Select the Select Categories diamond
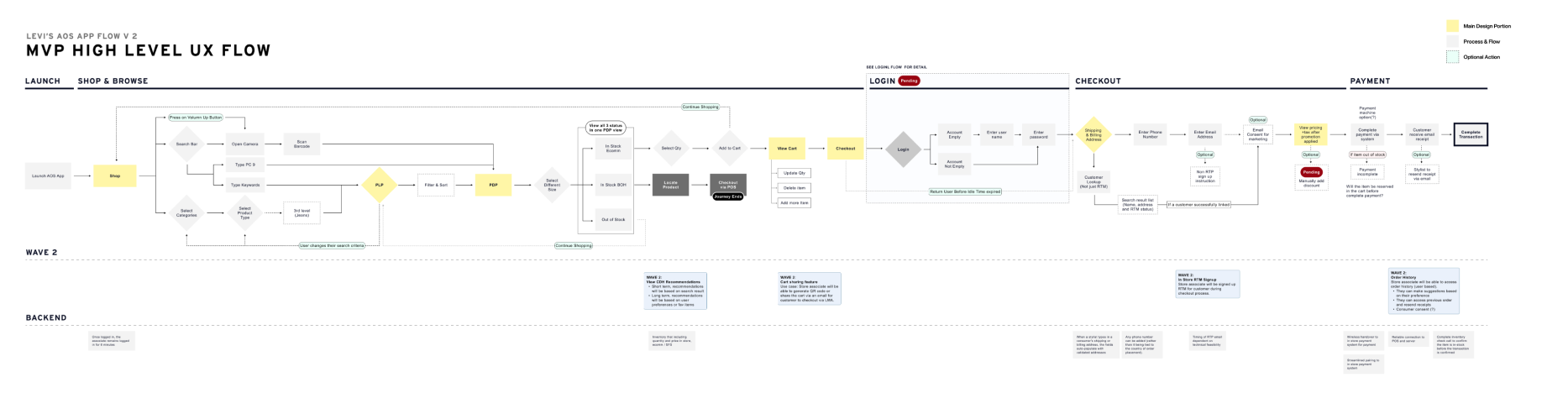 tap(186, 213)
